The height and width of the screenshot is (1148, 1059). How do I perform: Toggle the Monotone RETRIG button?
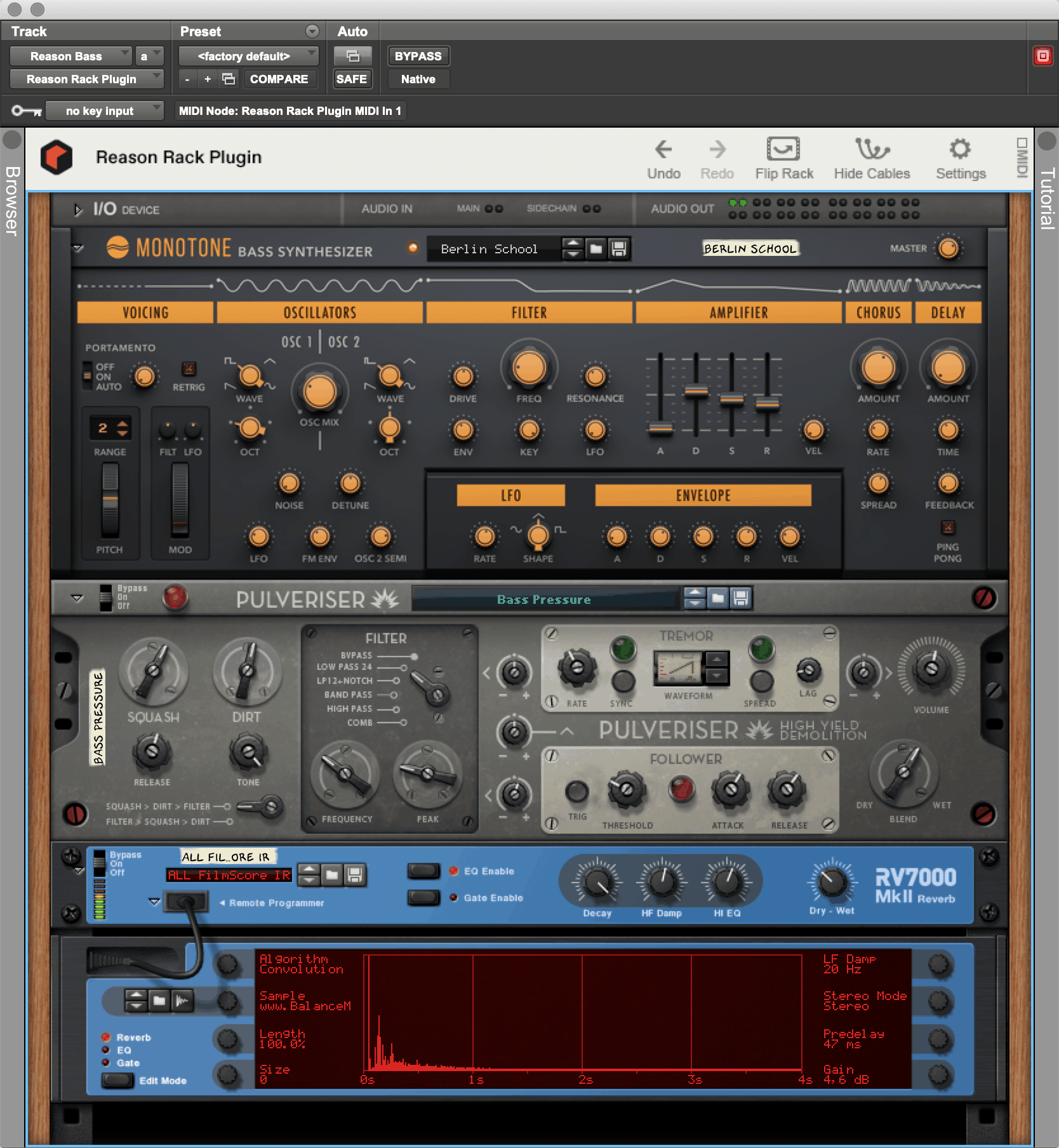189,368
